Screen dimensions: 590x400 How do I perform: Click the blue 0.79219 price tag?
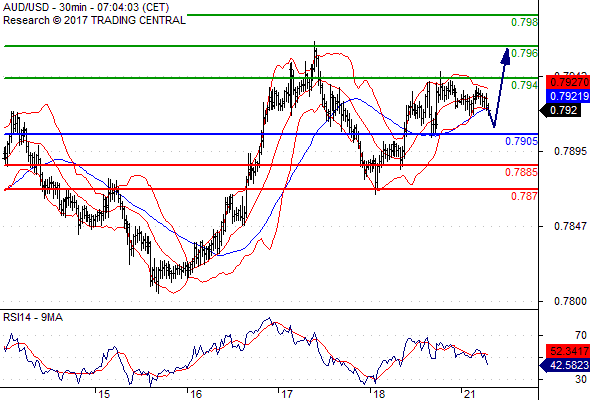point(567,96)
